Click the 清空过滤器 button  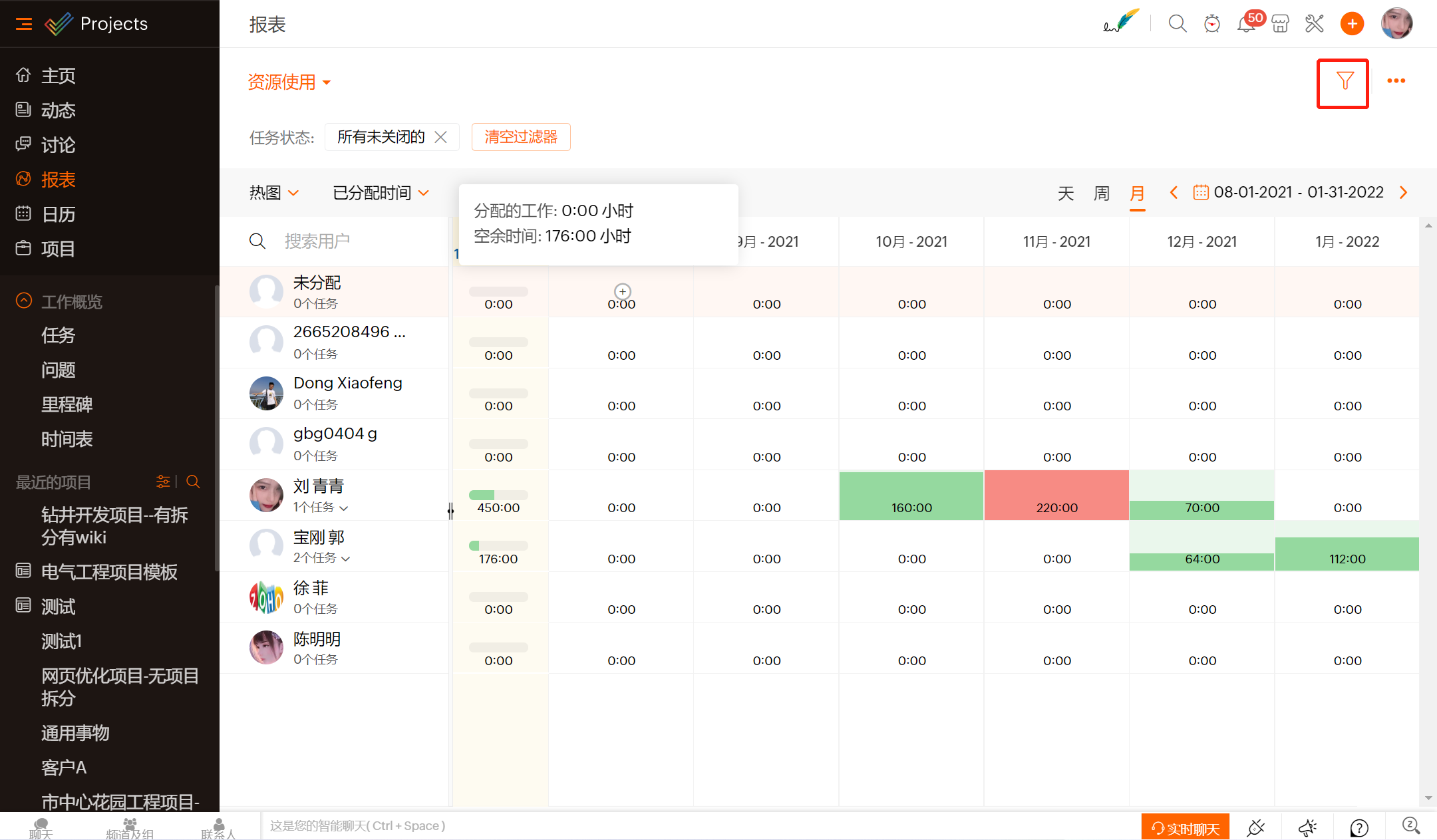coord(520,137)
